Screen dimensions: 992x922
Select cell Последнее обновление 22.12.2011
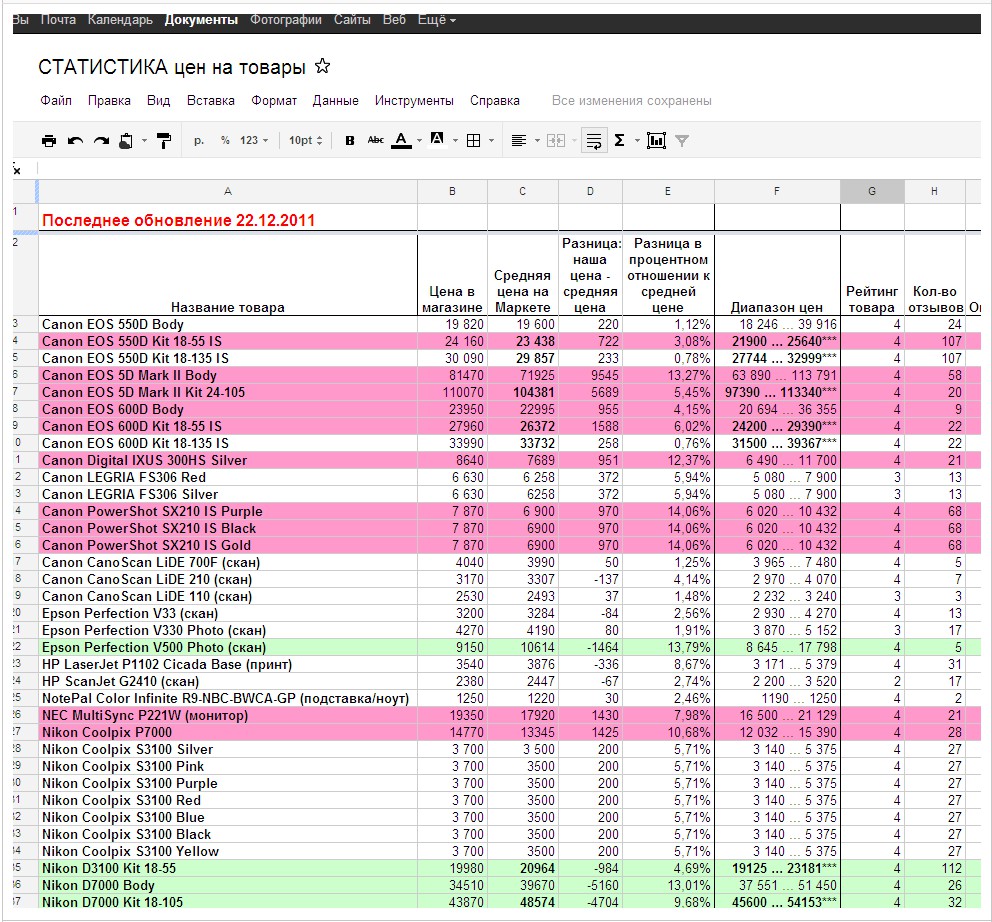[228, 218]
